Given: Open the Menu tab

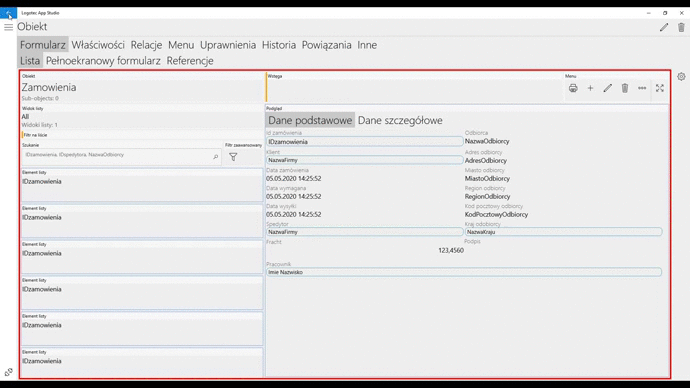Looking at the screenshot, I should (x=181, y=45).
